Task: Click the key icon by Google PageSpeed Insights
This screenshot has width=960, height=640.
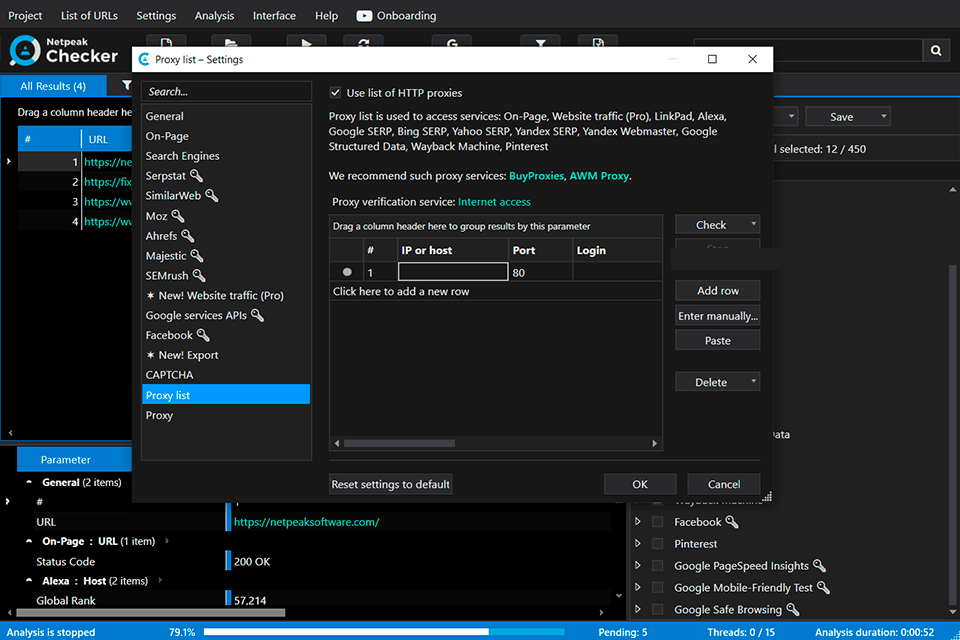Action: (x=819, y=566)
